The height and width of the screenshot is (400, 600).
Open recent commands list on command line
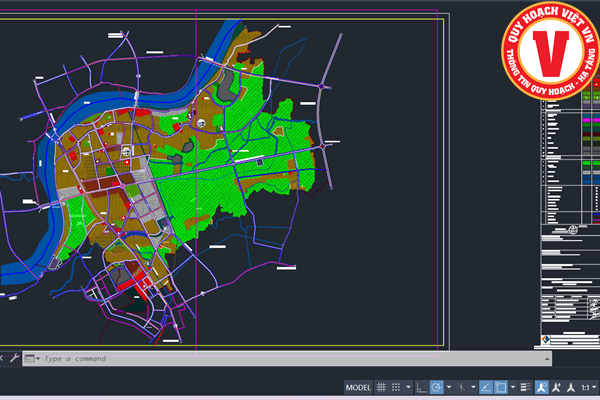(x=31, y=358)
